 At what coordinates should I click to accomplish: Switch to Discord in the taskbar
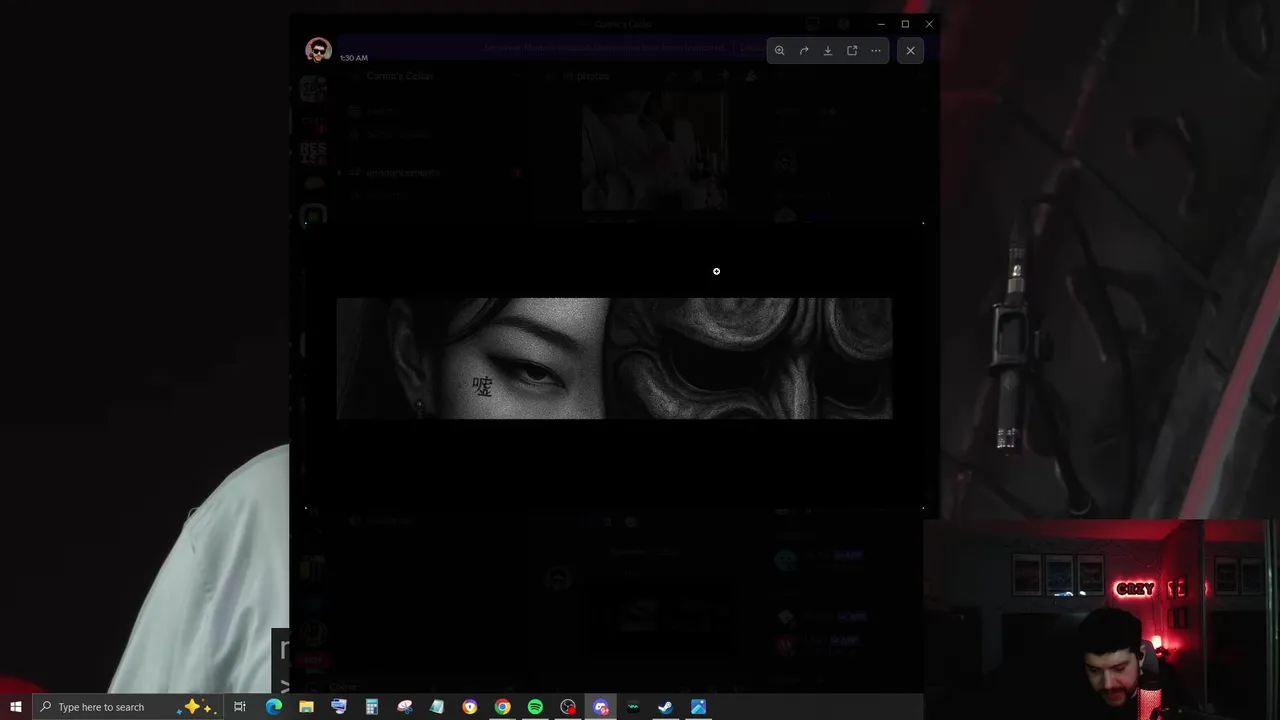click(601, 707)
